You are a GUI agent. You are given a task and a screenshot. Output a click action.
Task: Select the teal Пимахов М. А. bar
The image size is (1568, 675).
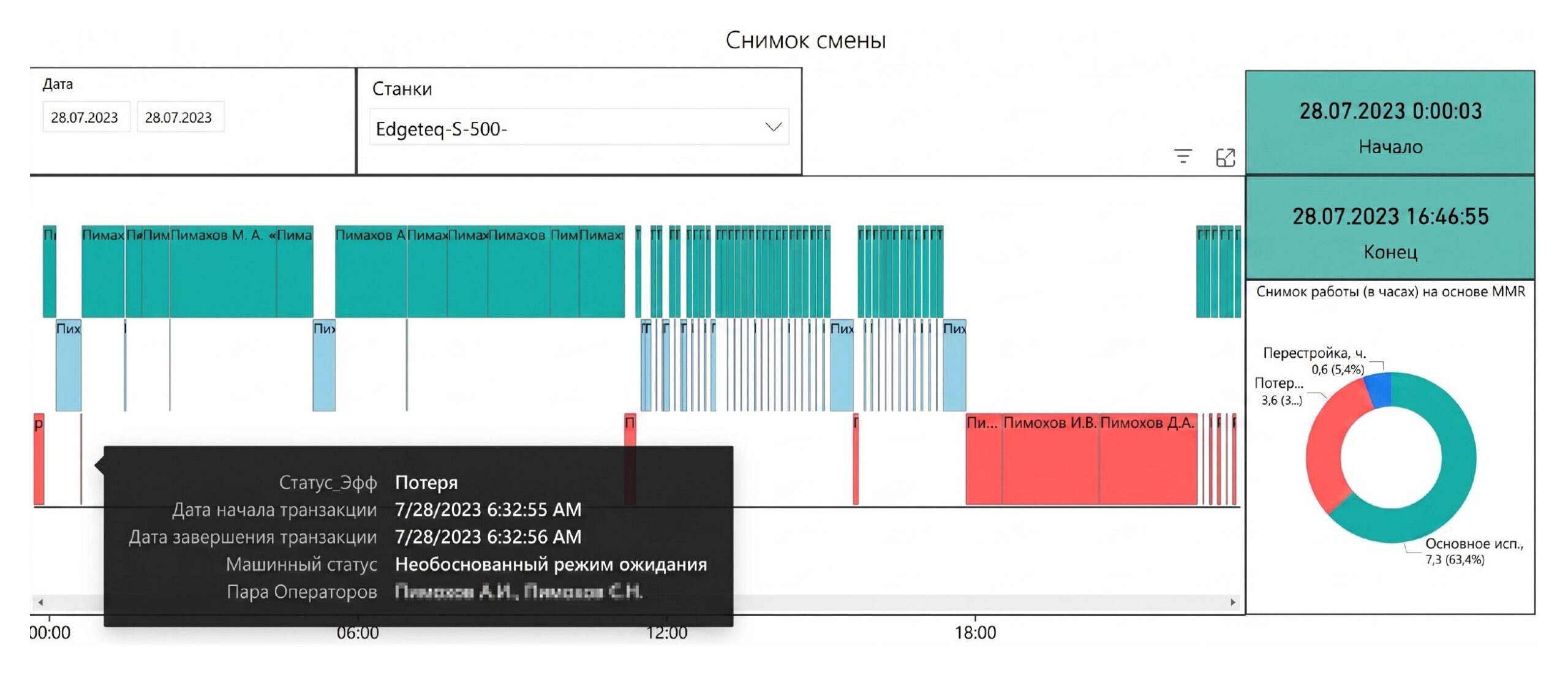tap(223, 271)
